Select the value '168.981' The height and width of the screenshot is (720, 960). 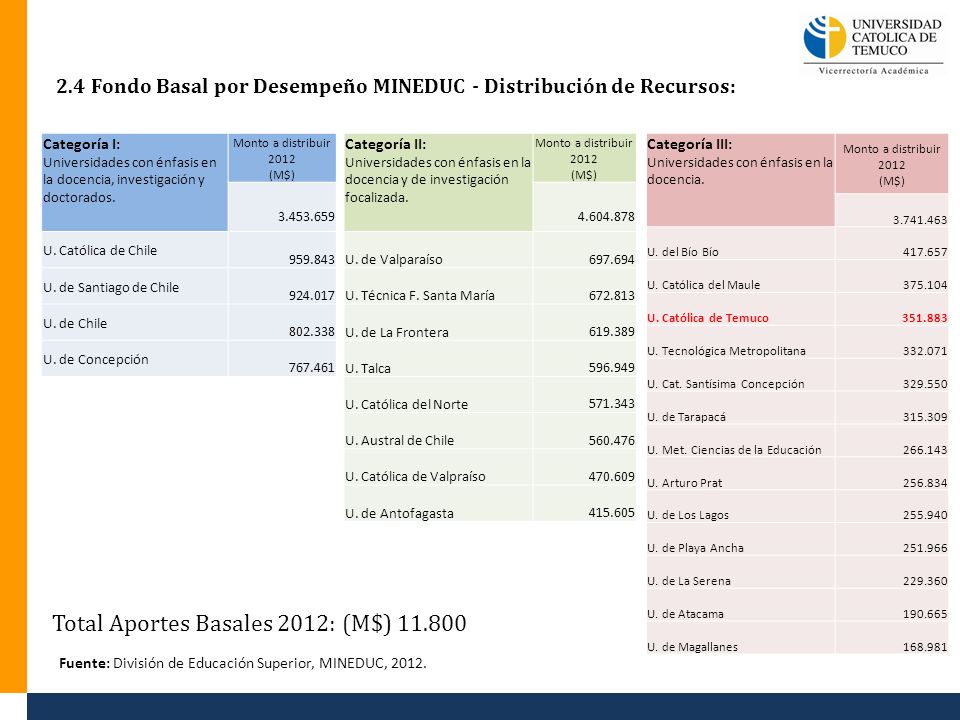click(925, 648)
